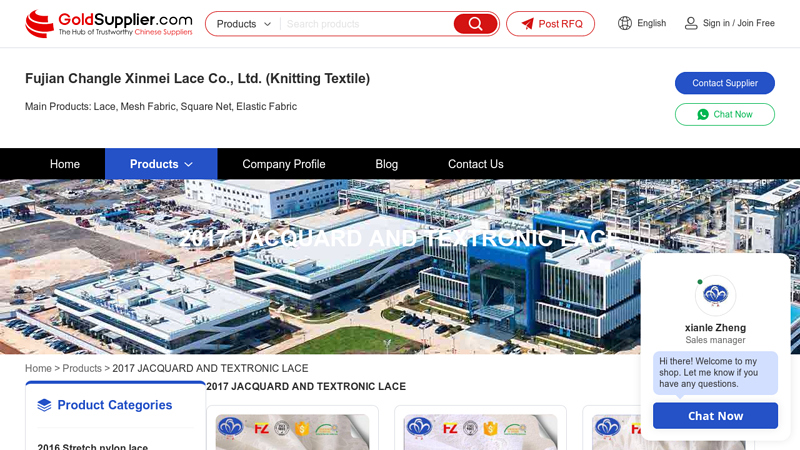Viewport: 800px width, 450px height.
Task: Click the red search magnifier button
Action: tap(475, 24)
